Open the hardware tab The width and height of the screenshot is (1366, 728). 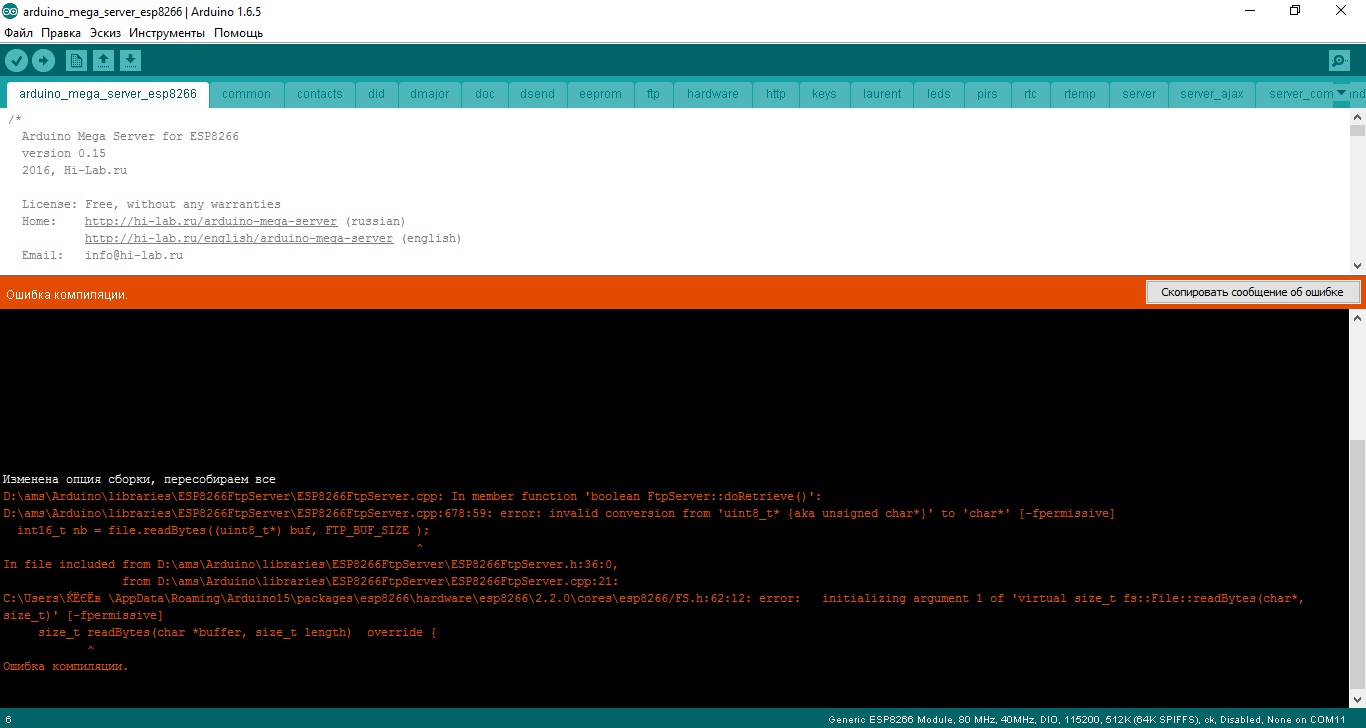(713, 94)
